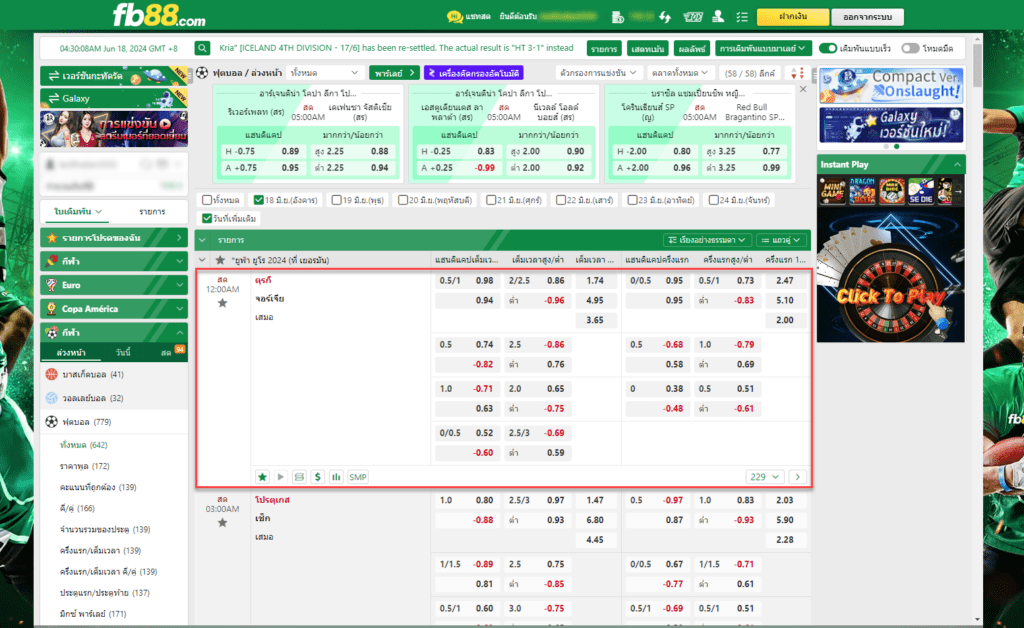Image resolution: width=1024 pixels, height=628 pixels.
Task: Close the featured matches panel with X
Action: [x=803, y=89]
